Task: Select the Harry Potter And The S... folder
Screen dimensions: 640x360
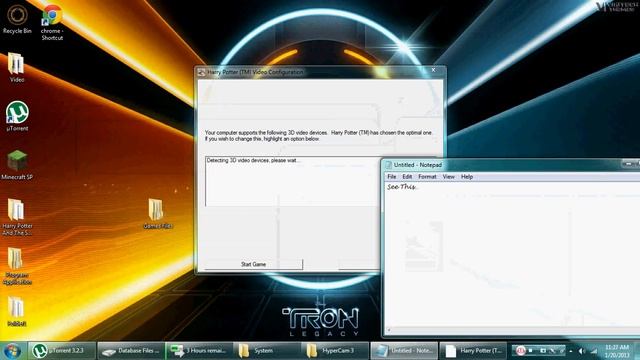Action: (x=17, y=217)
